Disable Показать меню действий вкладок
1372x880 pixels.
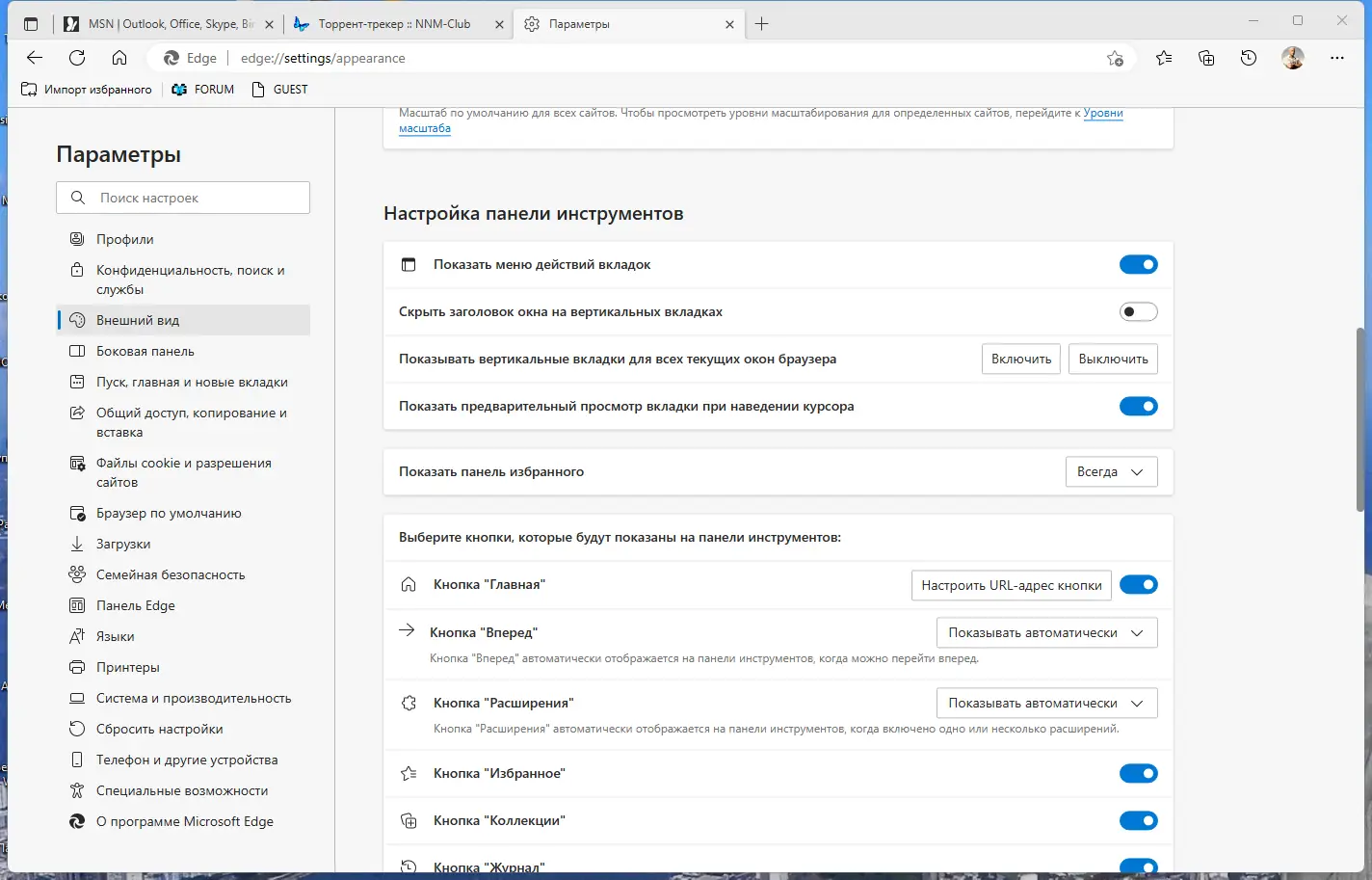[1139, 264]
